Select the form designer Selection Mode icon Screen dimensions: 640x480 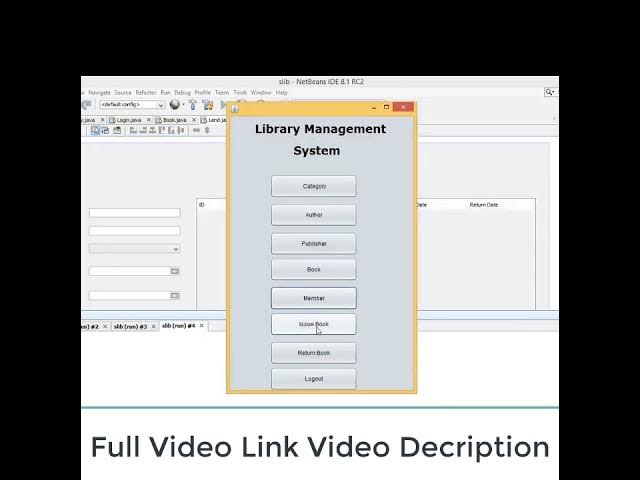[95, 130]
